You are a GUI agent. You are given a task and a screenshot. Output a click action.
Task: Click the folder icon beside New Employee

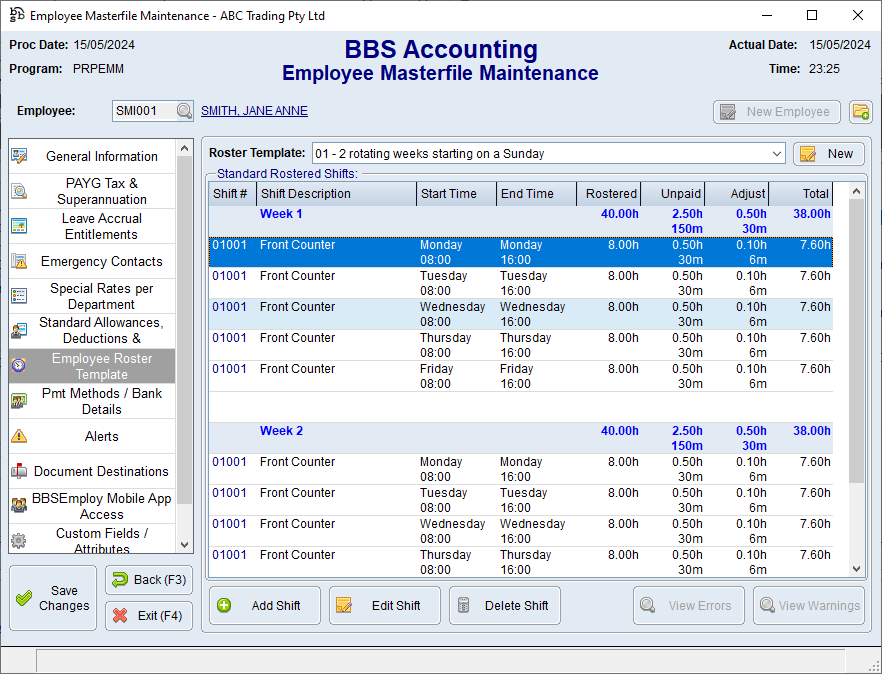860,112
